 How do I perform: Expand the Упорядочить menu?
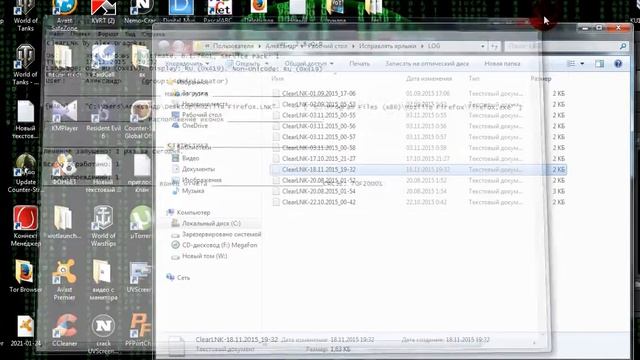pos(187,64)
